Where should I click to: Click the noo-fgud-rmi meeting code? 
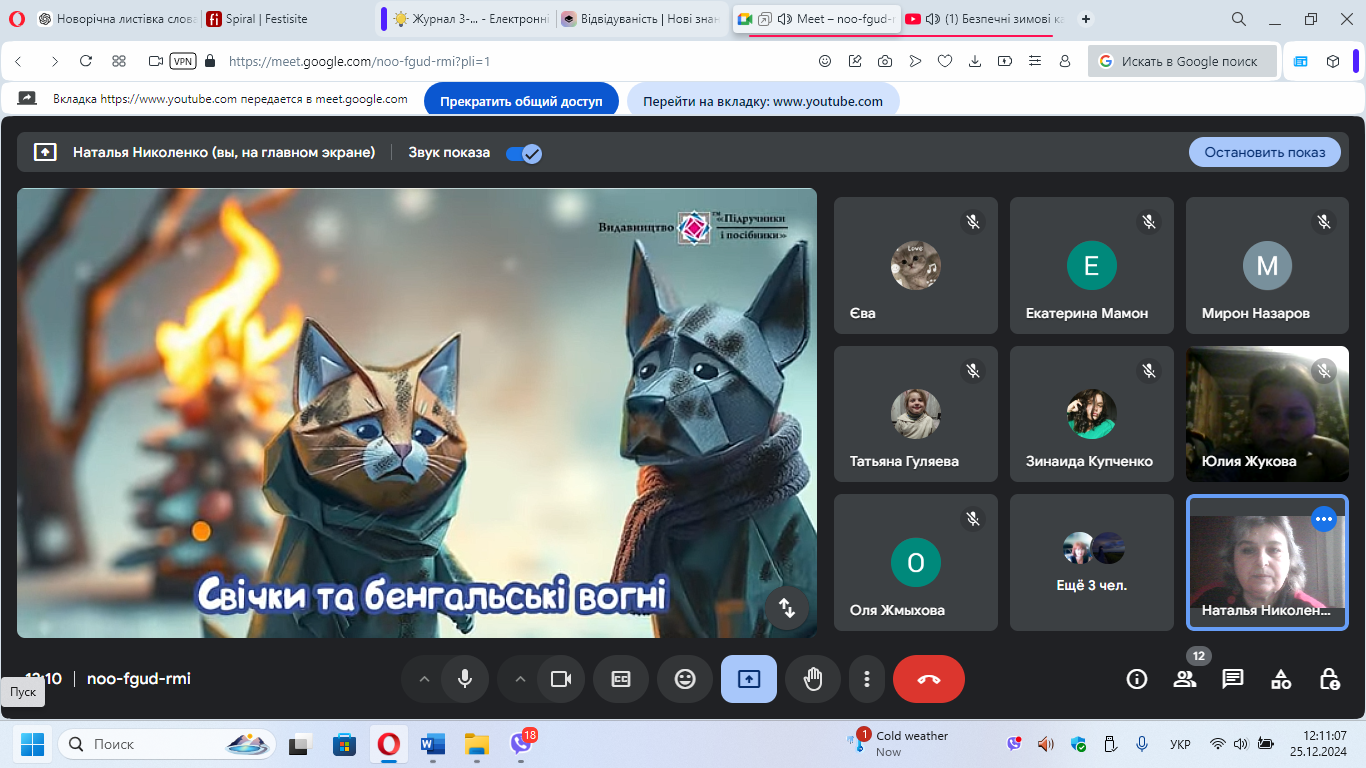click(x=139, y=679)
